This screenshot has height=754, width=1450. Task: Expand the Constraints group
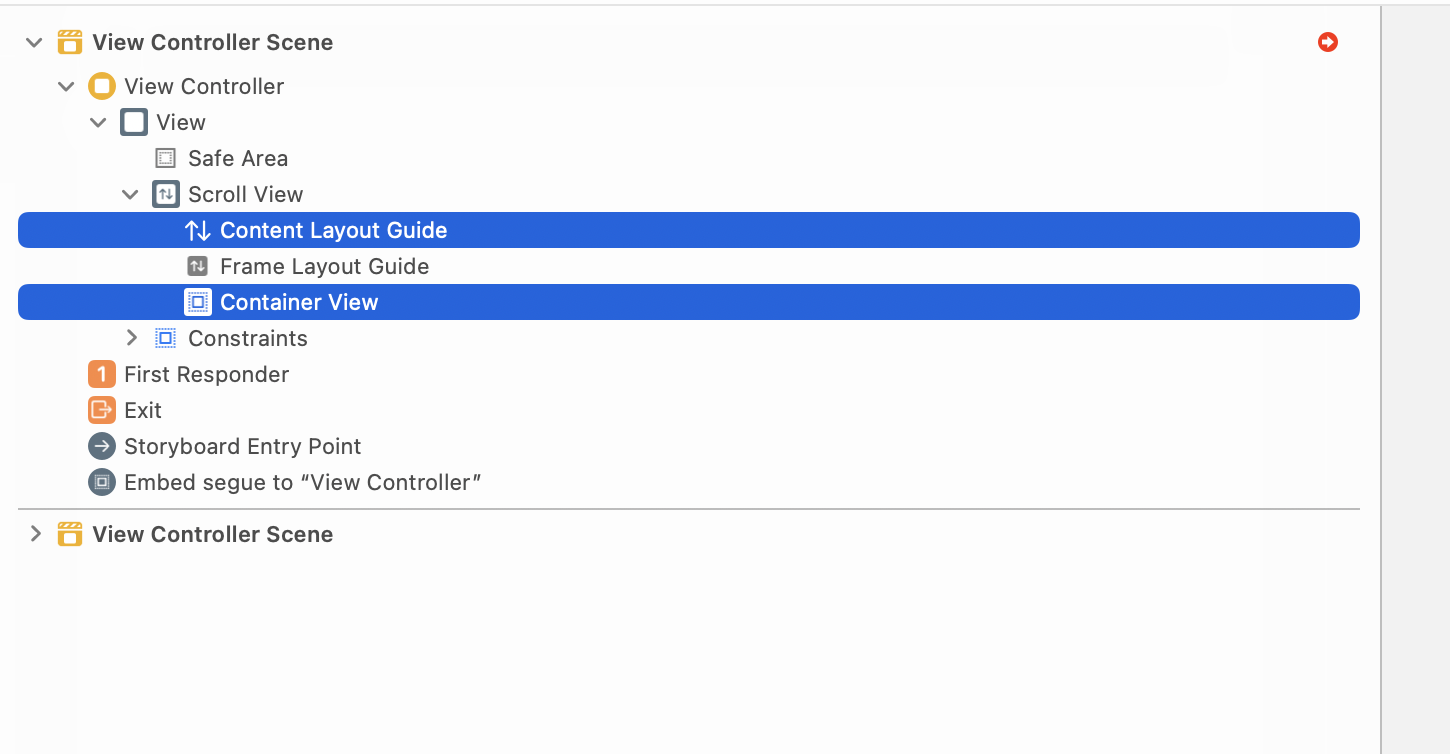pos(131,338)
